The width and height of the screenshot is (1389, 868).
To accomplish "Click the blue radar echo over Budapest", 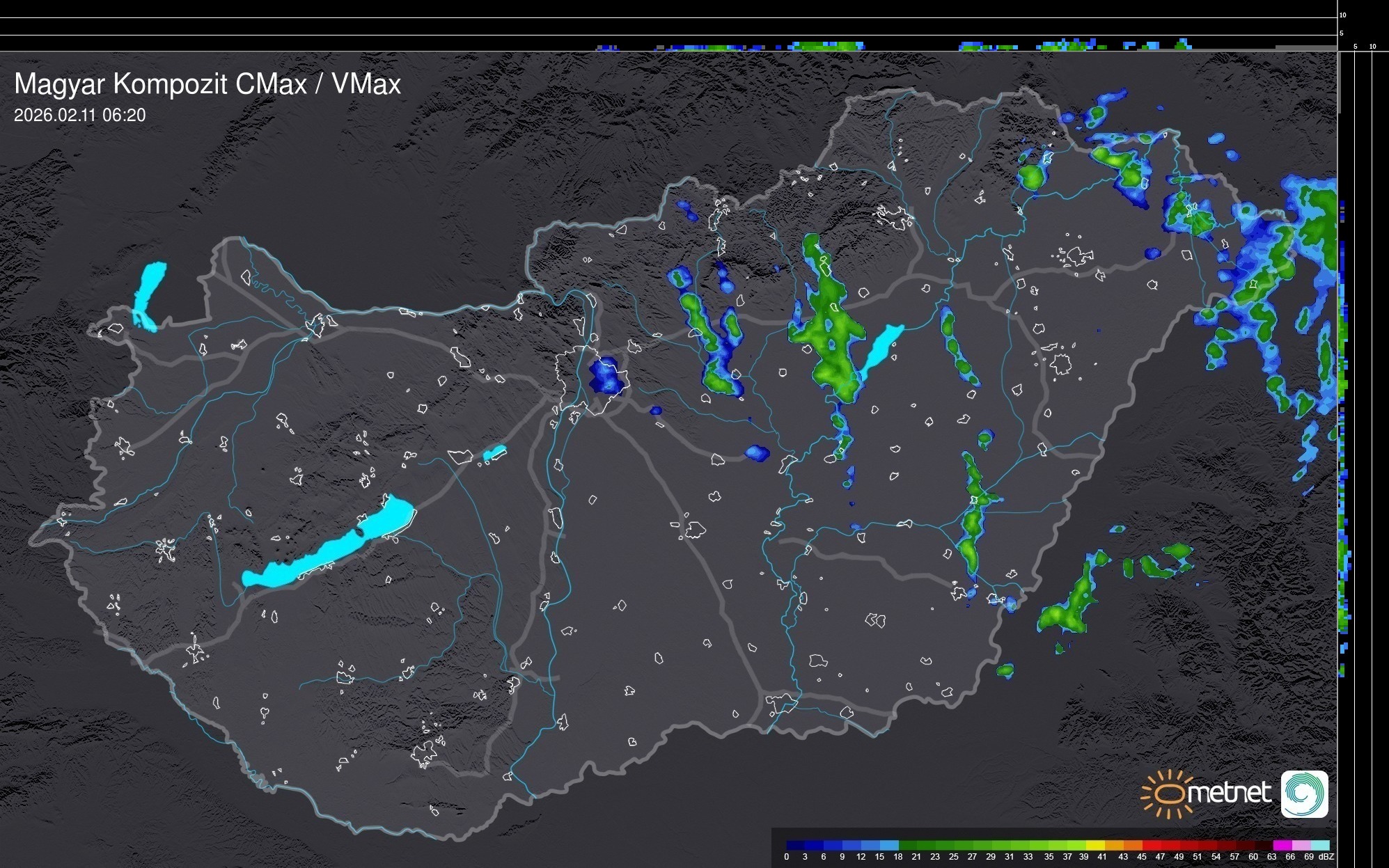I will [x=606, y=376].
